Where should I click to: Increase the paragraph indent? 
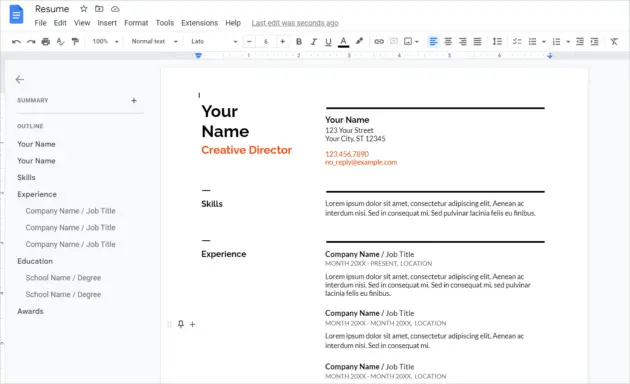click(594, 41)
